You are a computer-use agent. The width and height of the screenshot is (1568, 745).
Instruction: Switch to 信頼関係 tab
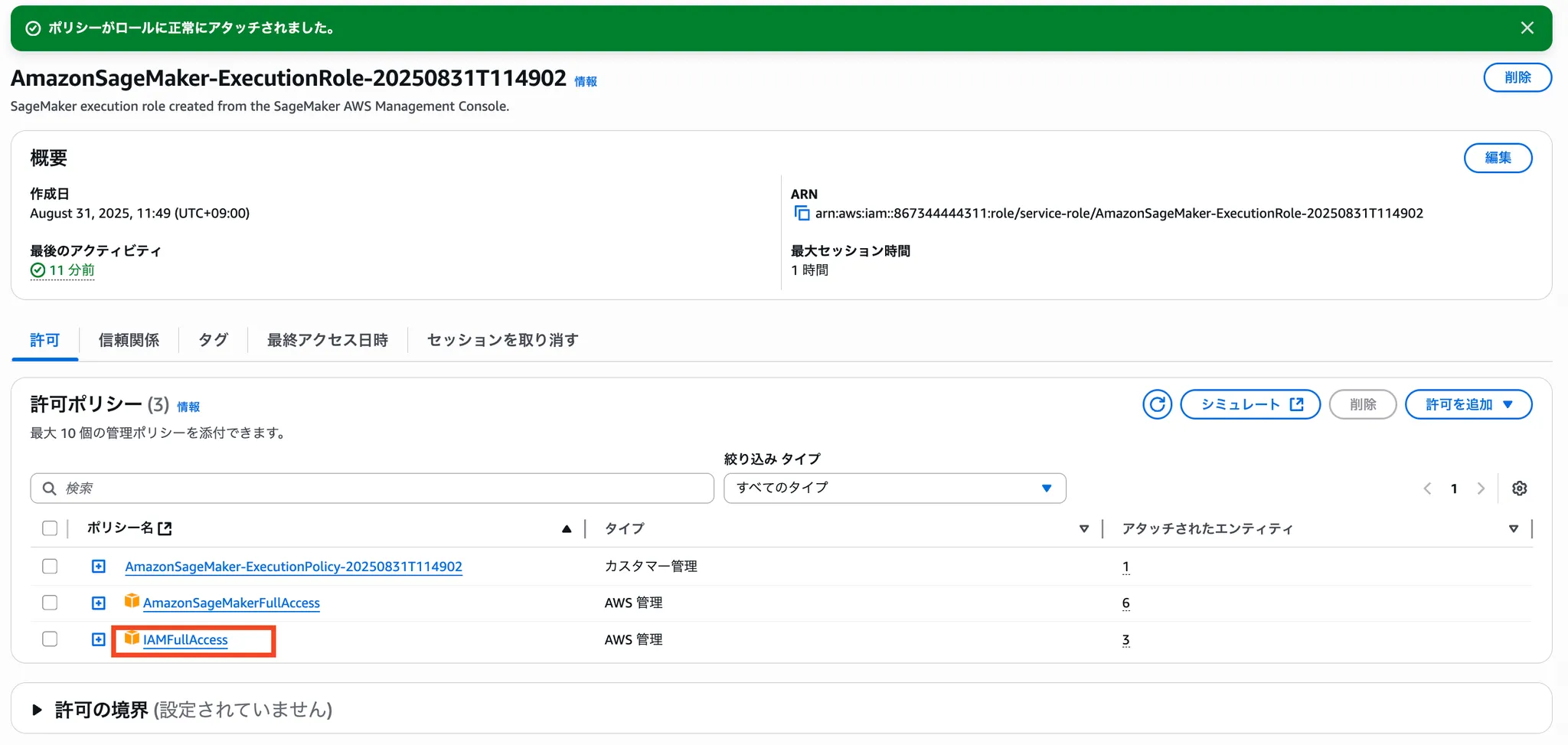click(129, 340)
